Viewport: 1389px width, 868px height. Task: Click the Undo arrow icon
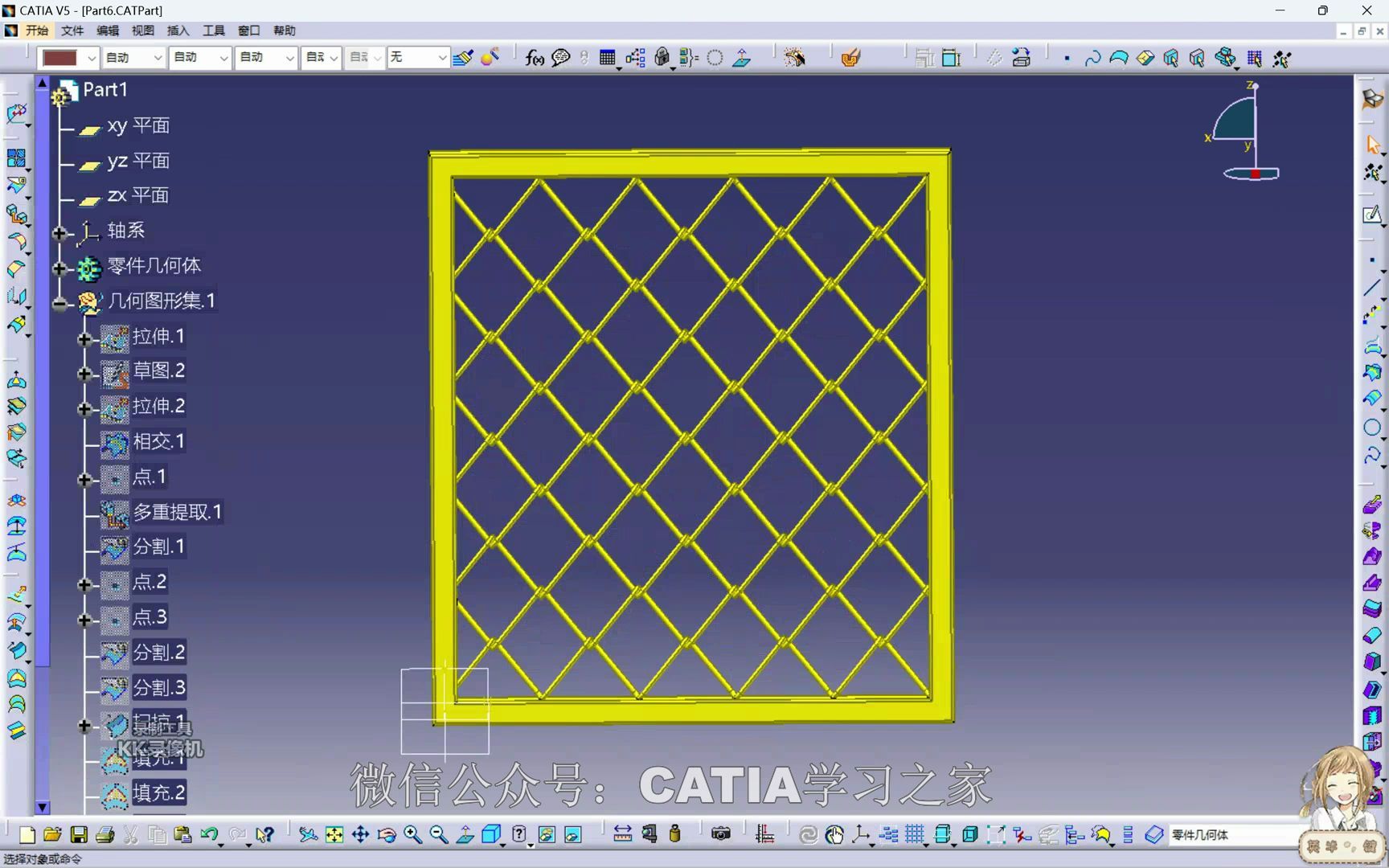coord(210,835)
